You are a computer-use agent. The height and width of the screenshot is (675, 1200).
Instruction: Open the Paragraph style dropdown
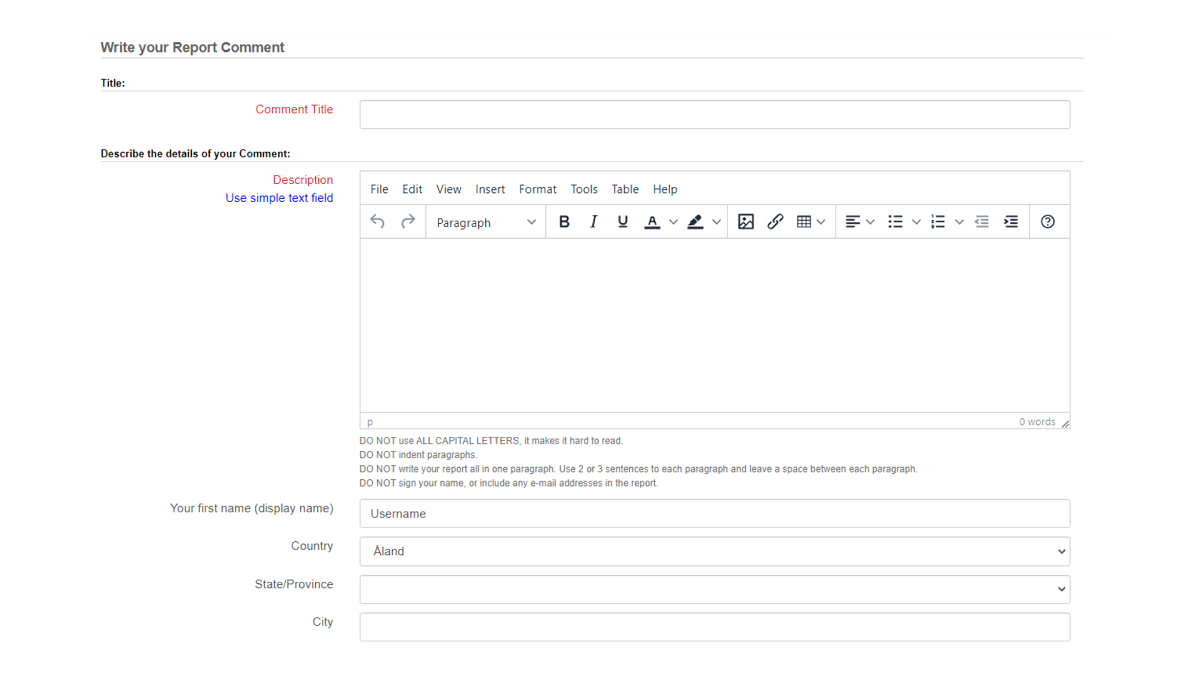485,222
